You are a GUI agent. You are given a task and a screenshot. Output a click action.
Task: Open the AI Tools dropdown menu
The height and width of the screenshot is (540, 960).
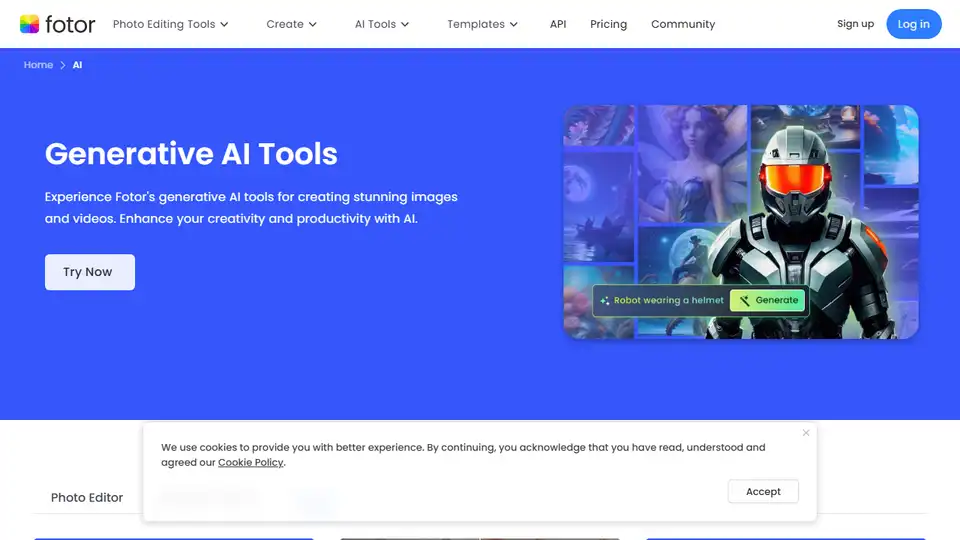coord(381,24)
